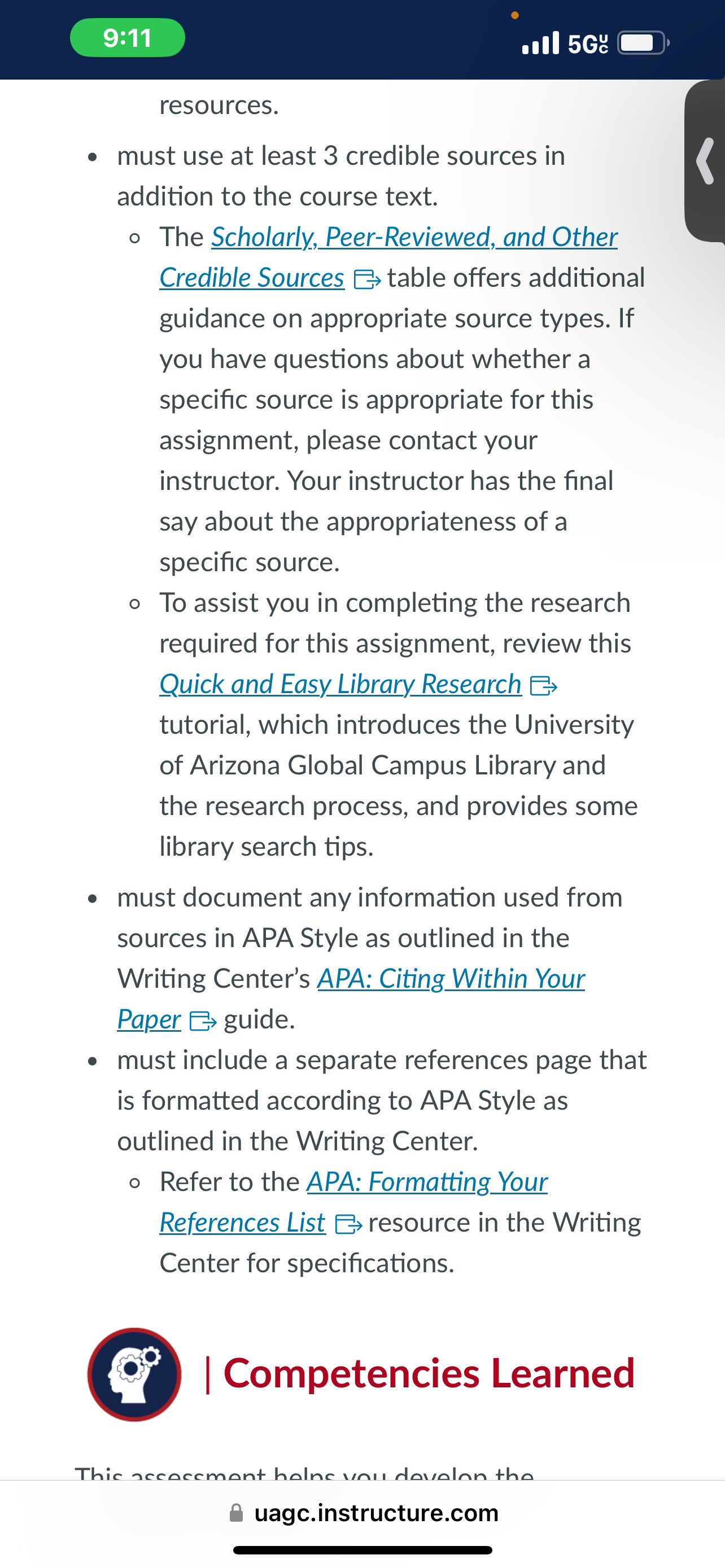Tap the References List link text
Screen dimensions: 725x1568
click(242, 1223)
